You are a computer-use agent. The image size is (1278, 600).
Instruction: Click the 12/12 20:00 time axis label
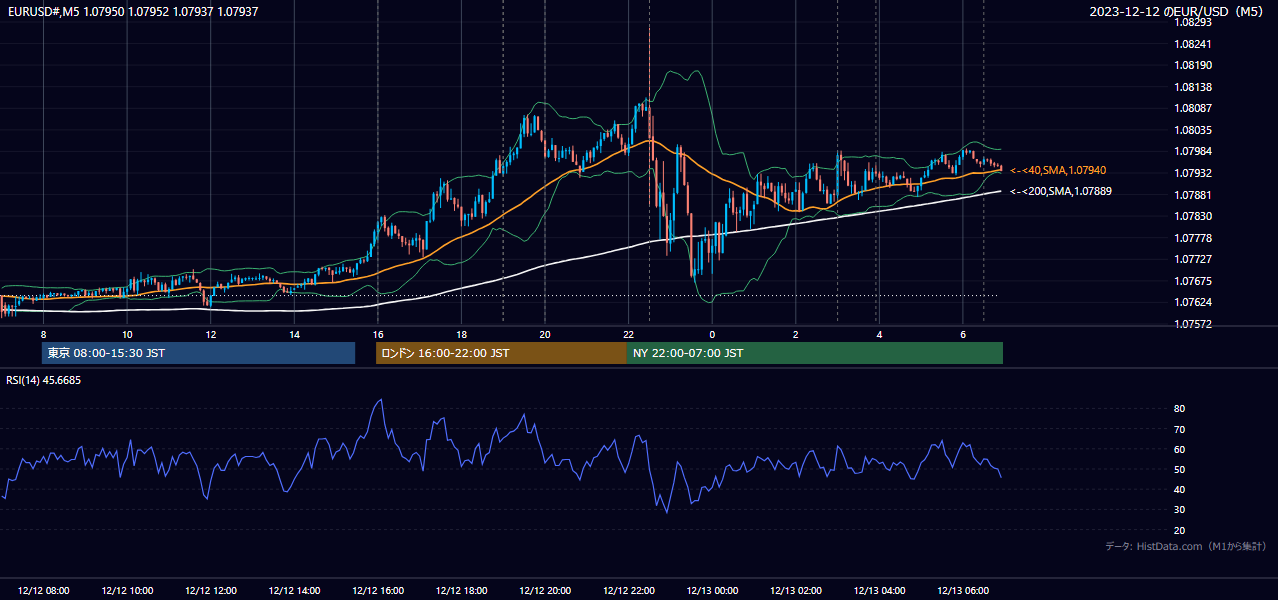click(x=545, y=591)
